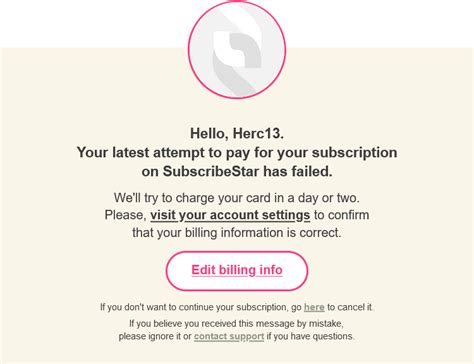Click 'We'll try to charge your card' sentence
The image size is (474, 364).
(237, 198)
